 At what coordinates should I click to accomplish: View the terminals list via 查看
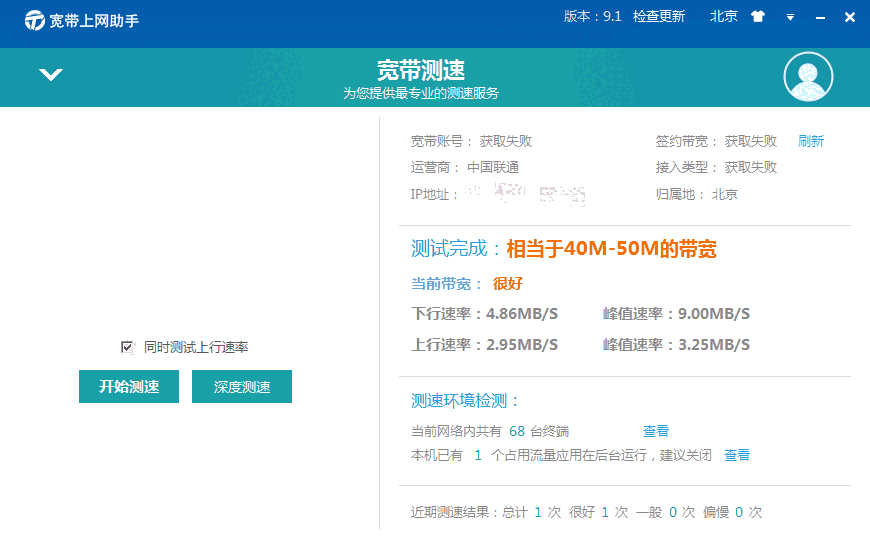pyautogui.click(x=656, y=431)
